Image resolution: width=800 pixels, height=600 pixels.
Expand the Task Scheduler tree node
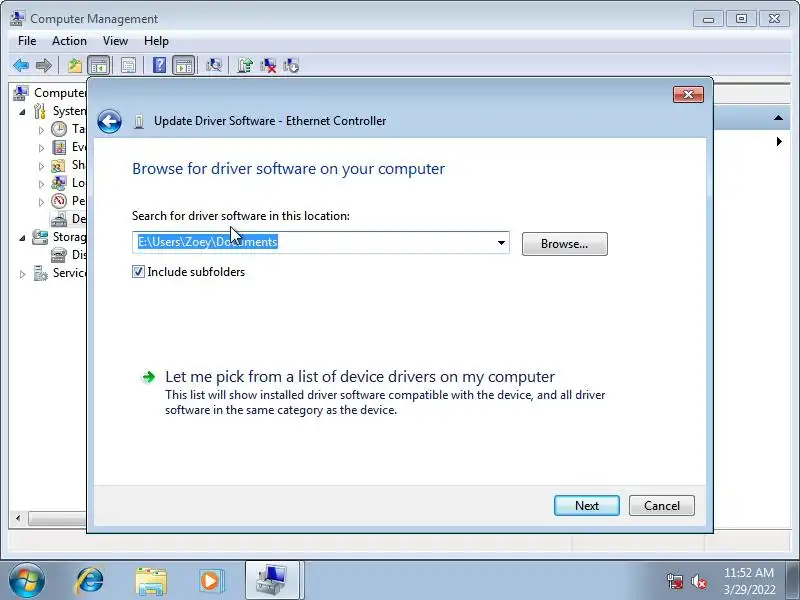[41, 130]
